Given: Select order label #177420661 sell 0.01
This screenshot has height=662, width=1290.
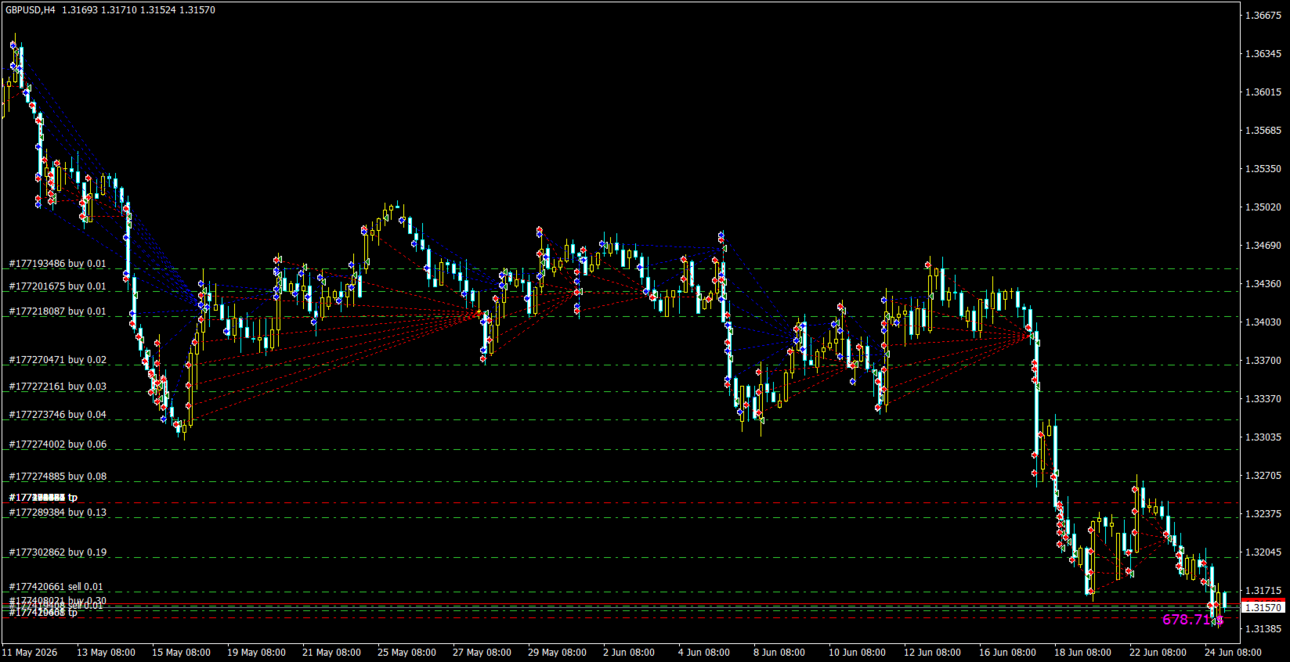Looking at the screenshot, I should [56, 587].
